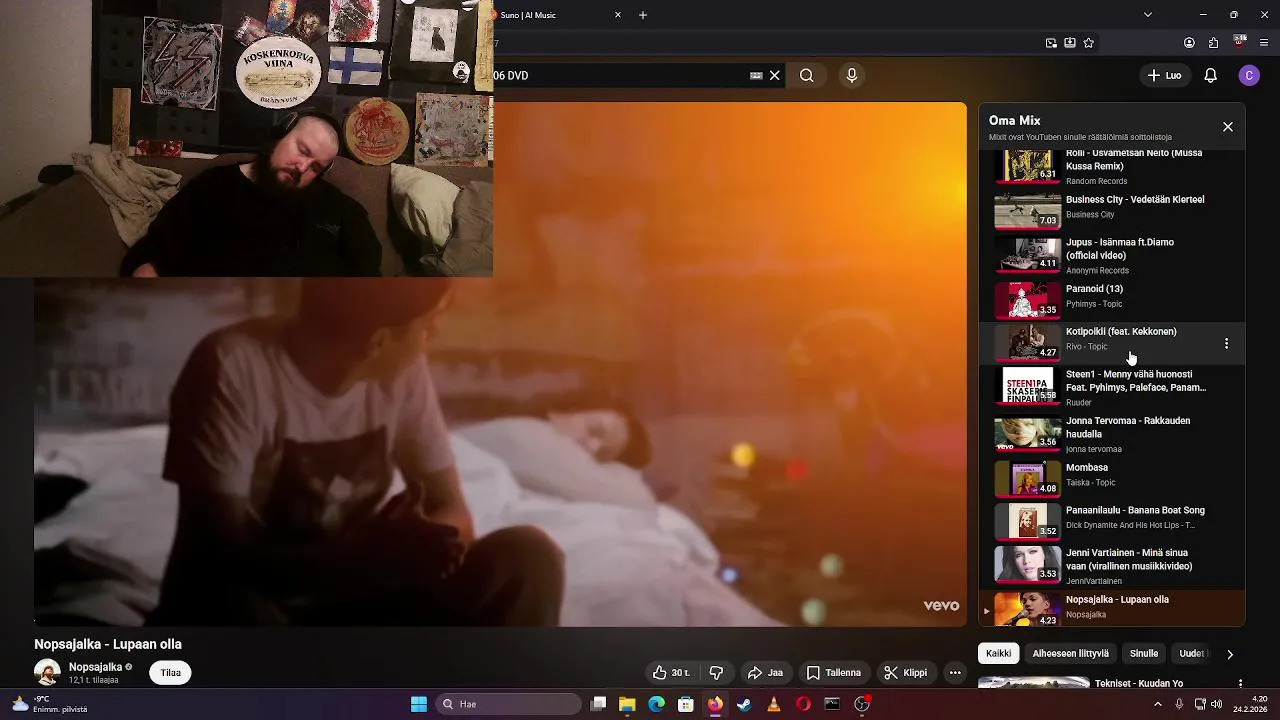Image resolution: width=1280 pixels, height=720 pixels.
Task: Select the Uudet filter chip
Action: point(1192,653)
